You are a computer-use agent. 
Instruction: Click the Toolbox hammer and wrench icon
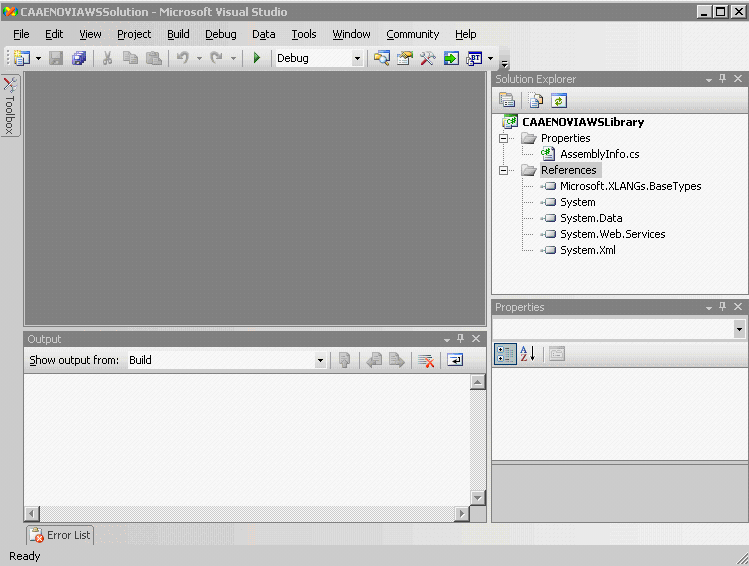click(428, 58)
